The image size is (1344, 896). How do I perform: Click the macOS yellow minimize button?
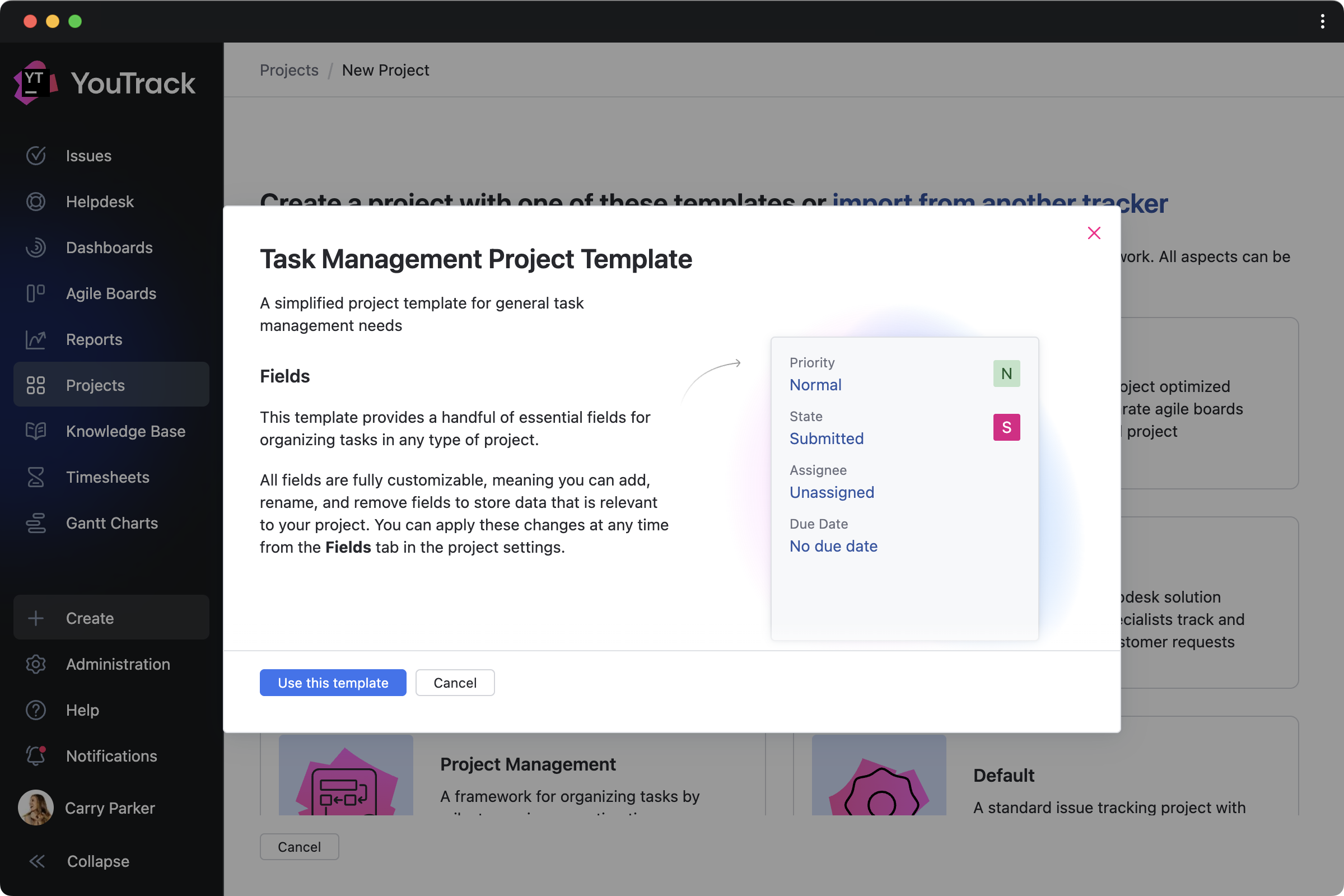[53, 21]
